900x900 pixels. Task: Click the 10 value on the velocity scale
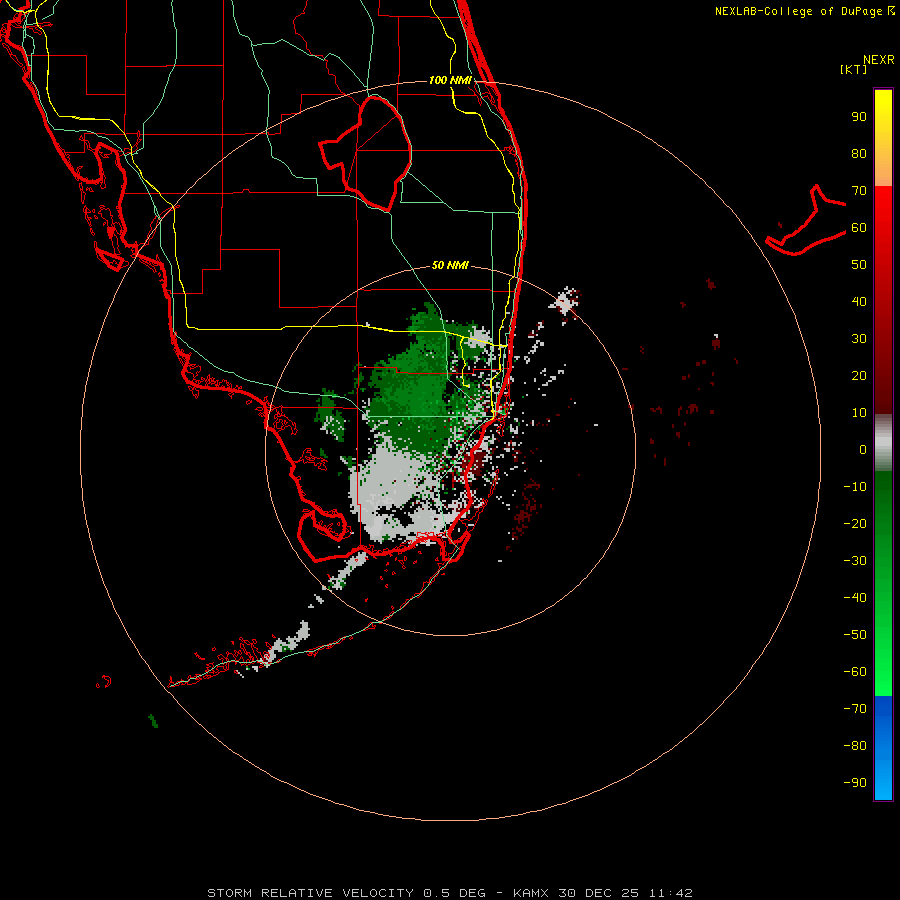coord(859,413)
